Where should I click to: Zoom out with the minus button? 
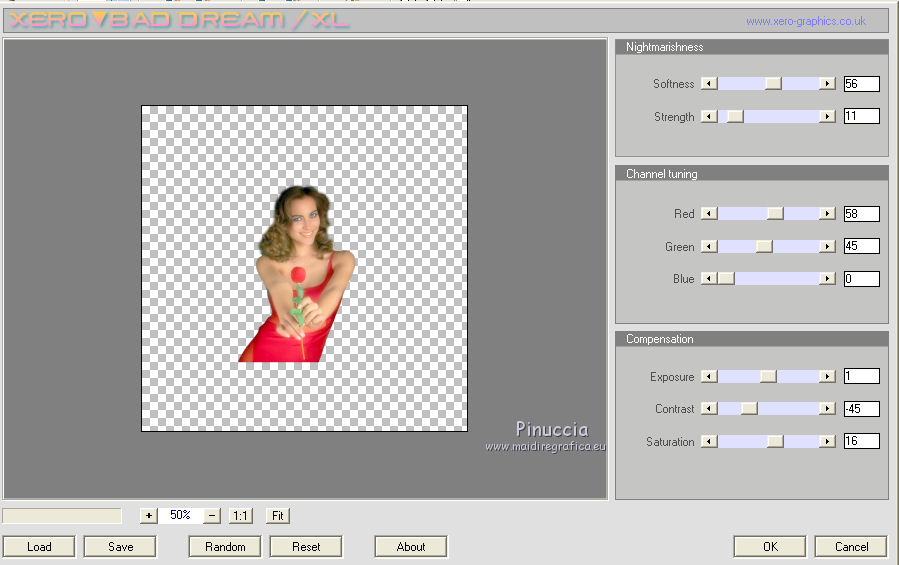click(x=212, y=515)
